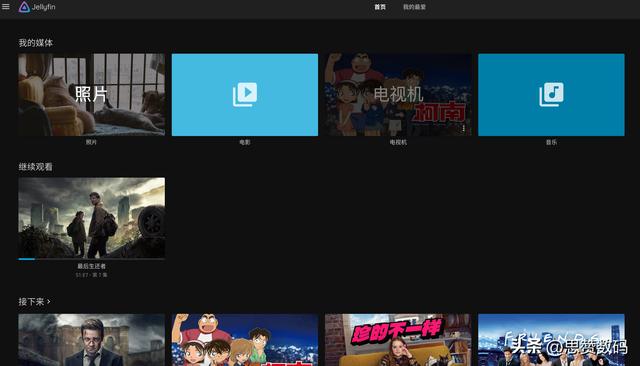Open the Conan cartoon thumbnail in 接下来
This screenshot has height=366, width=640.
pos(245,340)
